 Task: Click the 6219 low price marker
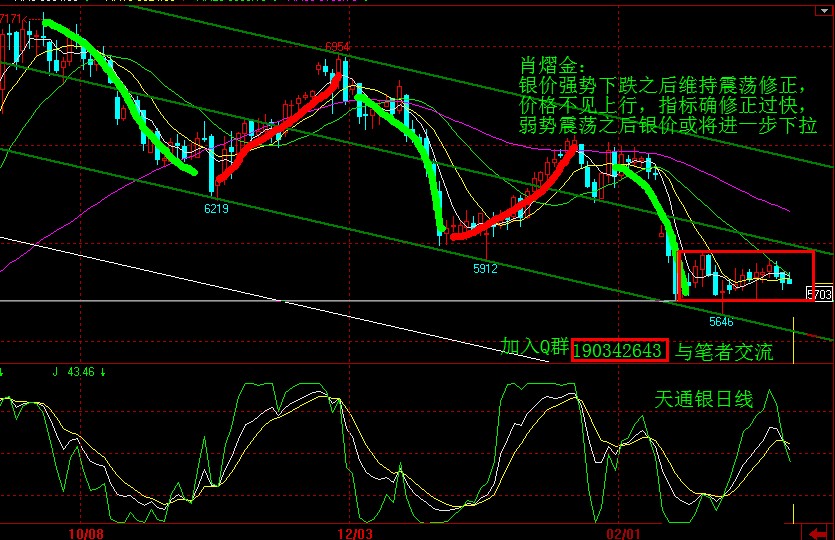[x=216, y=209]
